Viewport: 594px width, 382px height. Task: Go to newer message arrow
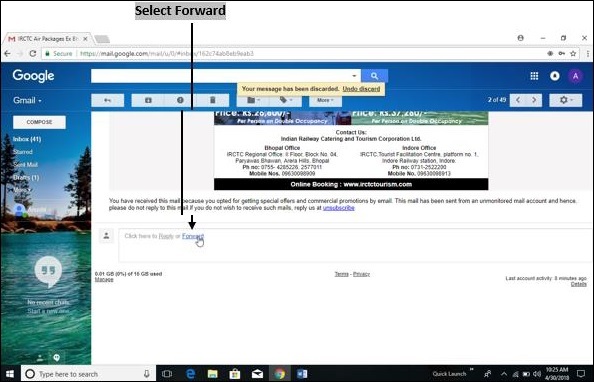[x=518, y=100]
